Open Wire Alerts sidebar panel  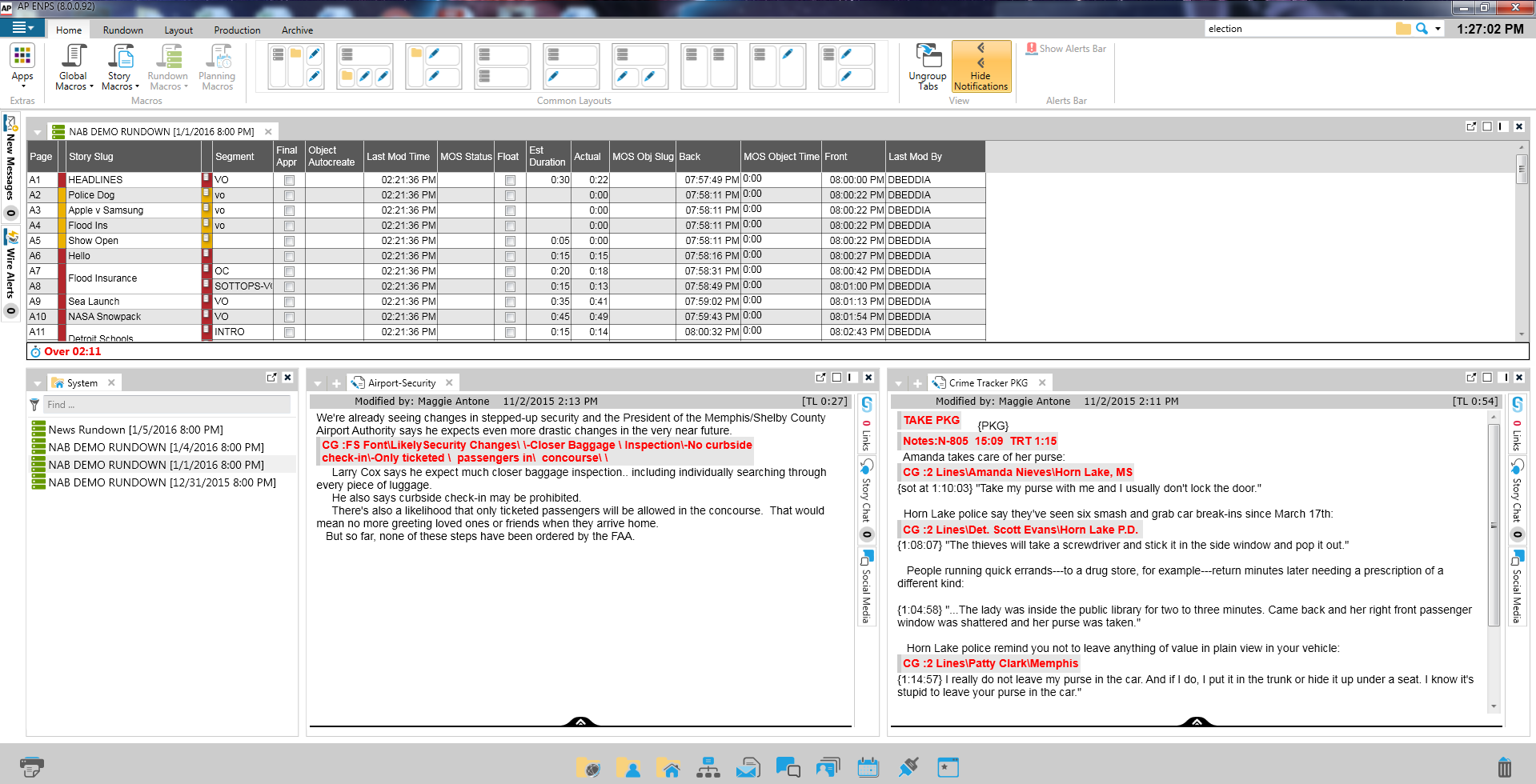click(x=10, y=274)
